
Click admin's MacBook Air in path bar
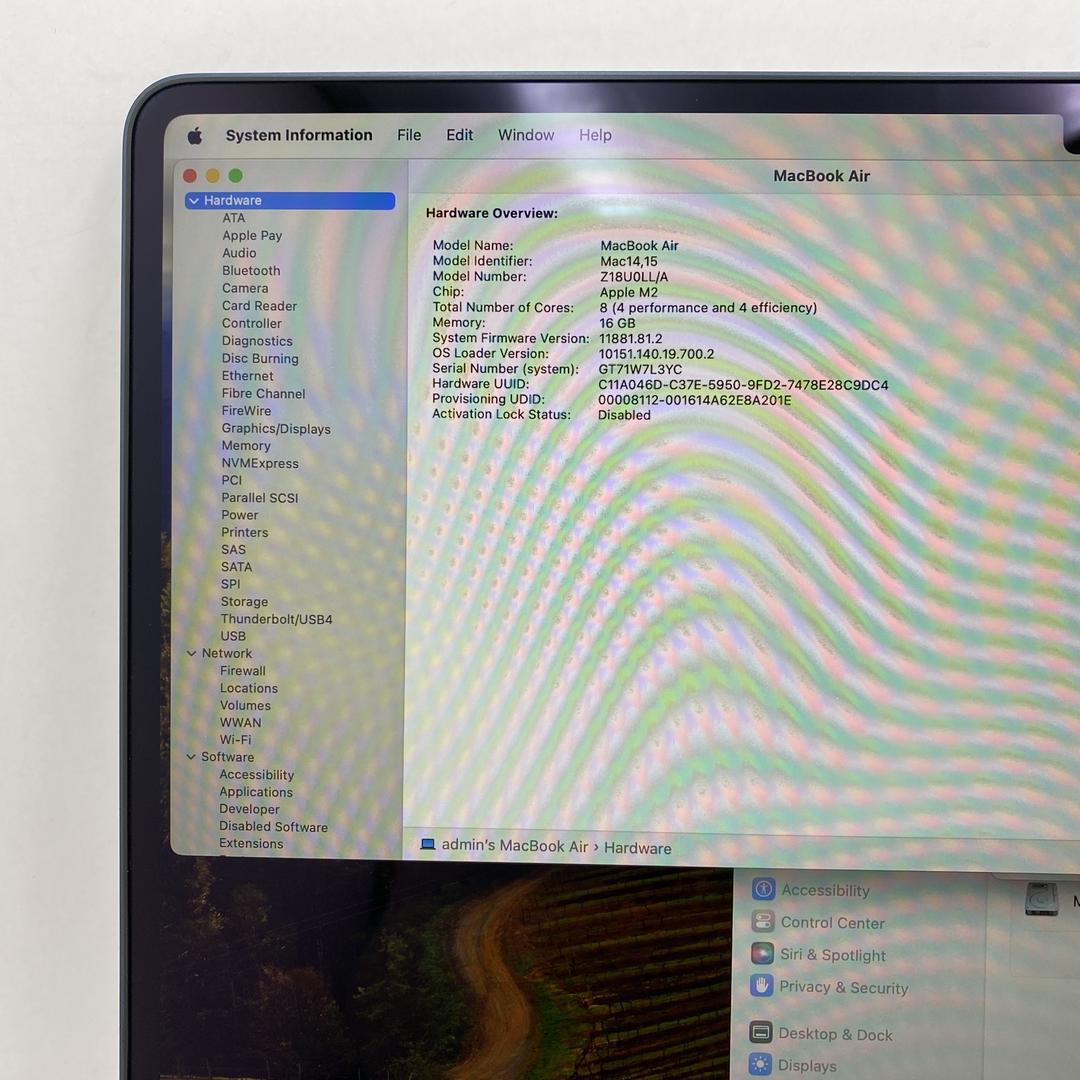tap(515, 845)
